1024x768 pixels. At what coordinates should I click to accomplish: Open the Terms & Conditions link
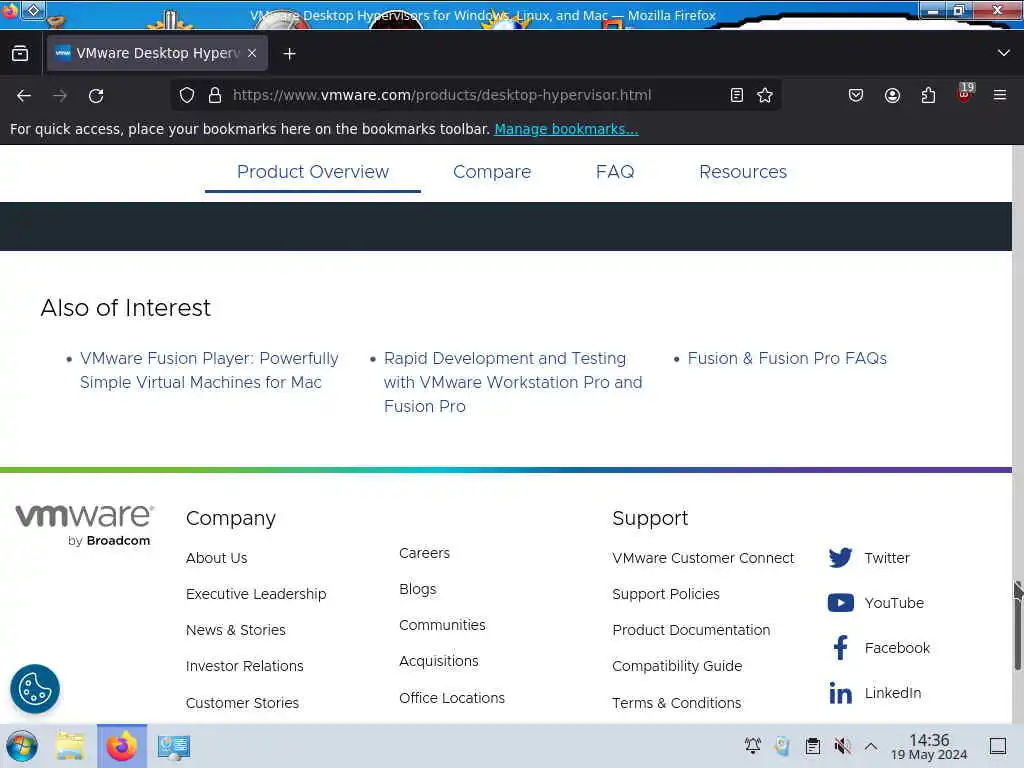tap(677, 703)
